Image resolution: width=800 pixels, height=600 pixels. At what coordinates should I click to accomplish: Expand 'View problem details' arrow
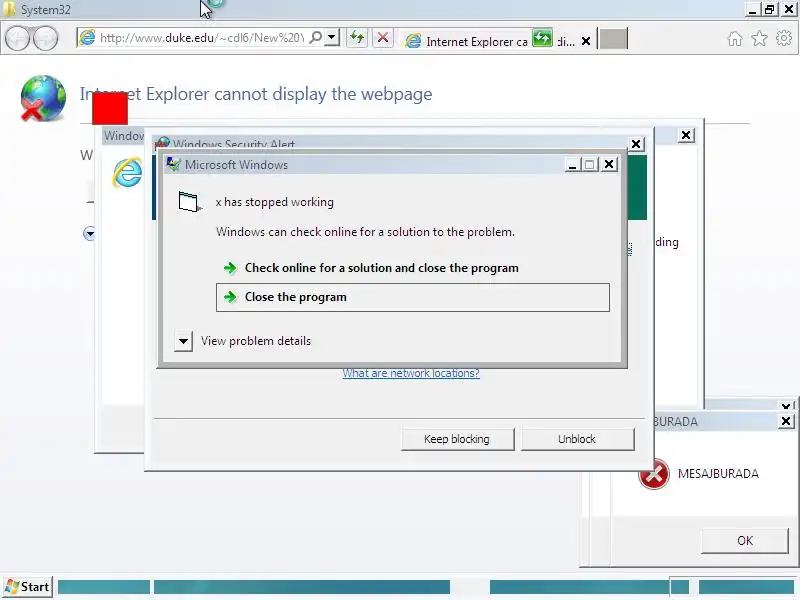coord(183,341)
